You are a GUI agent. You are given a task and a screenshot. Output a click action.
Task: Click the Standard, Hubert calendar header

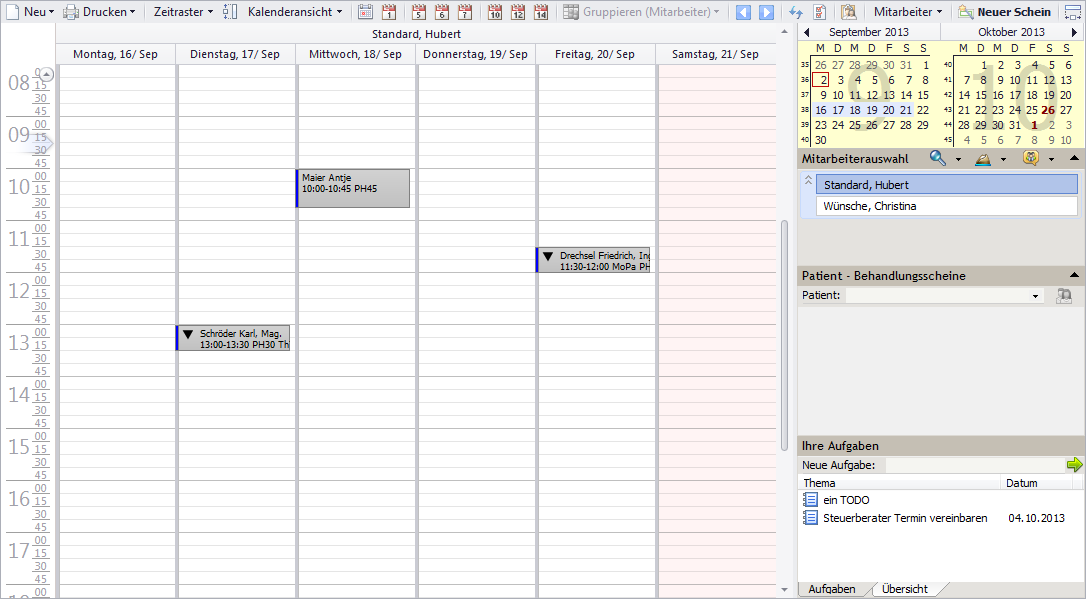pos(416,34)
